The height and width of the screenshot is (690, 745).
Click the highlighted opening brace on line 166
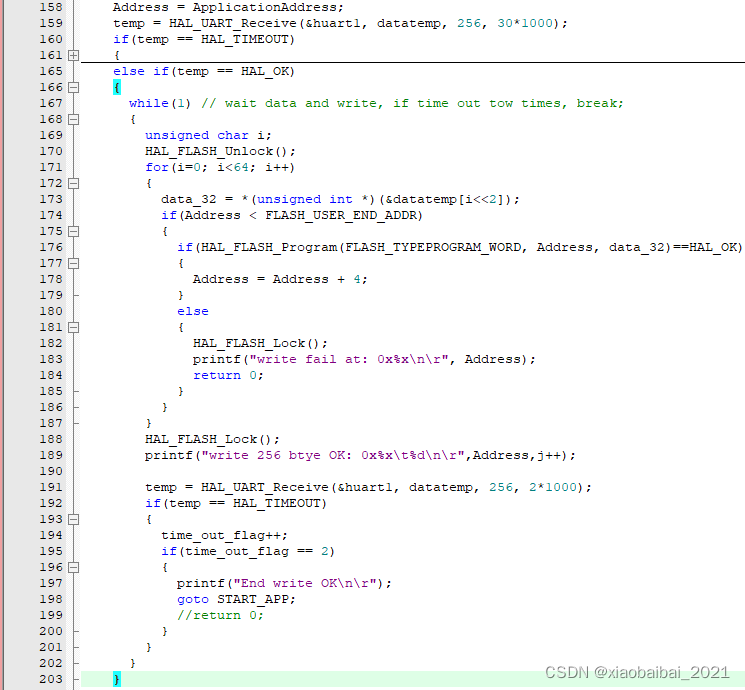pos(117,87)
